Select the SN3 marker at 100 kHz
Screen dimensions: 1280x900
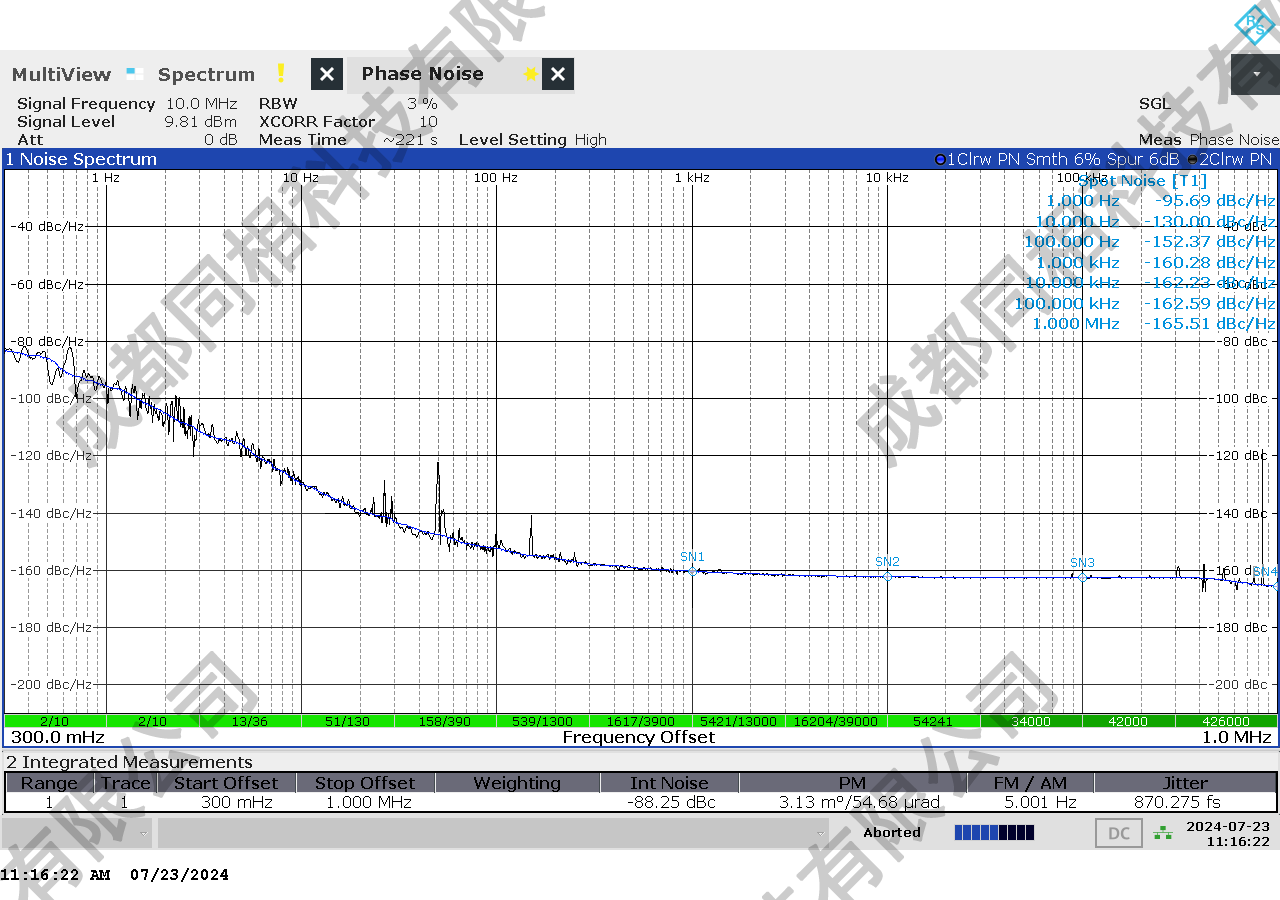pos(1082,577)
